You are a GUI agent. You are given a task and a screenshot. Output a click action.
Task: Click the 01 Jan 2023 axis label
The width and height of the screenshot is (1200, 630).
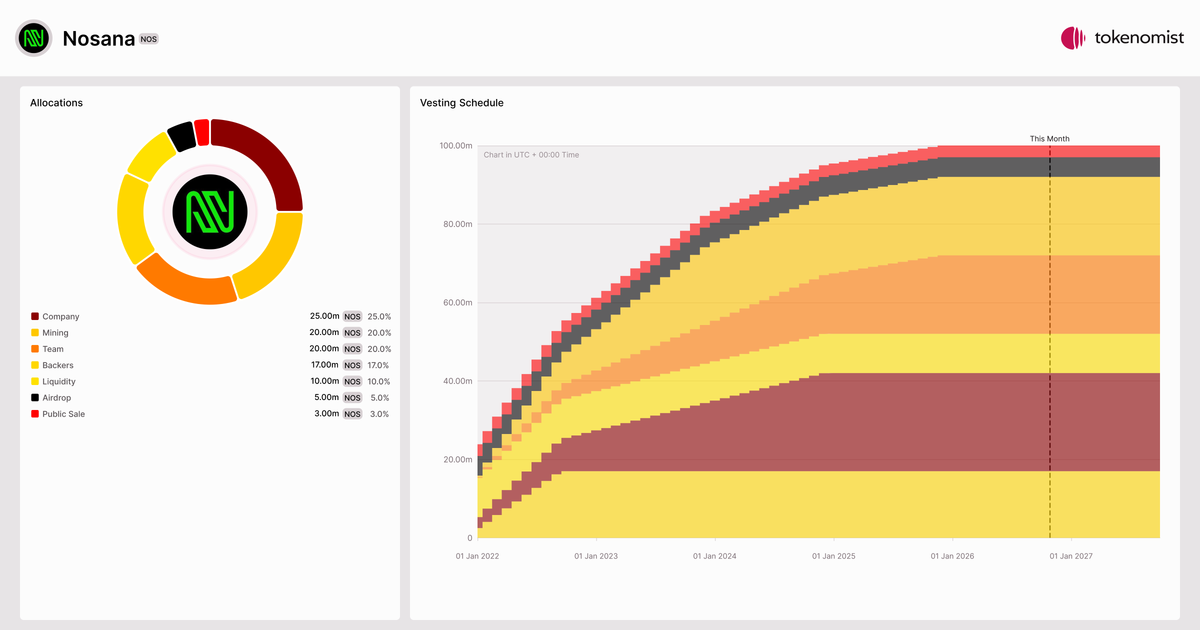[597, 555]
